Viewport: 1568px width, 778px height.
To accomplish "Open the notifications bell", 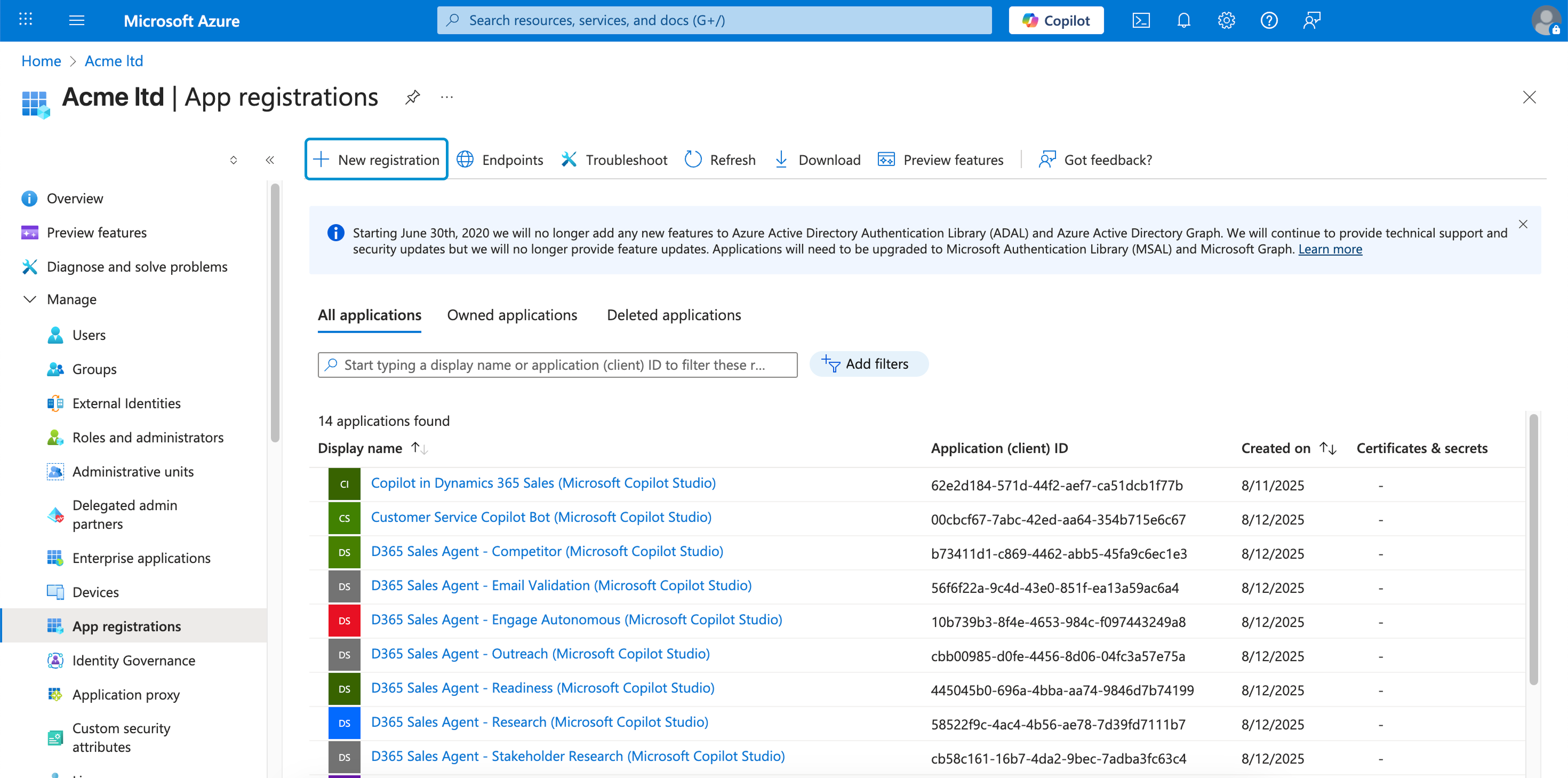I will [1183, 20].
